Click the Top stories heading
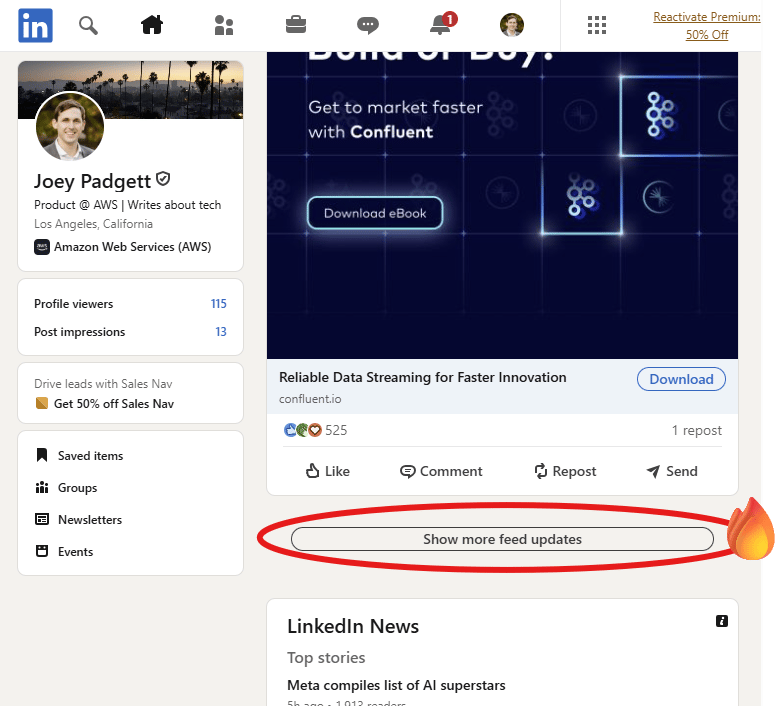 pyautogui.click(x=326, y=658)
